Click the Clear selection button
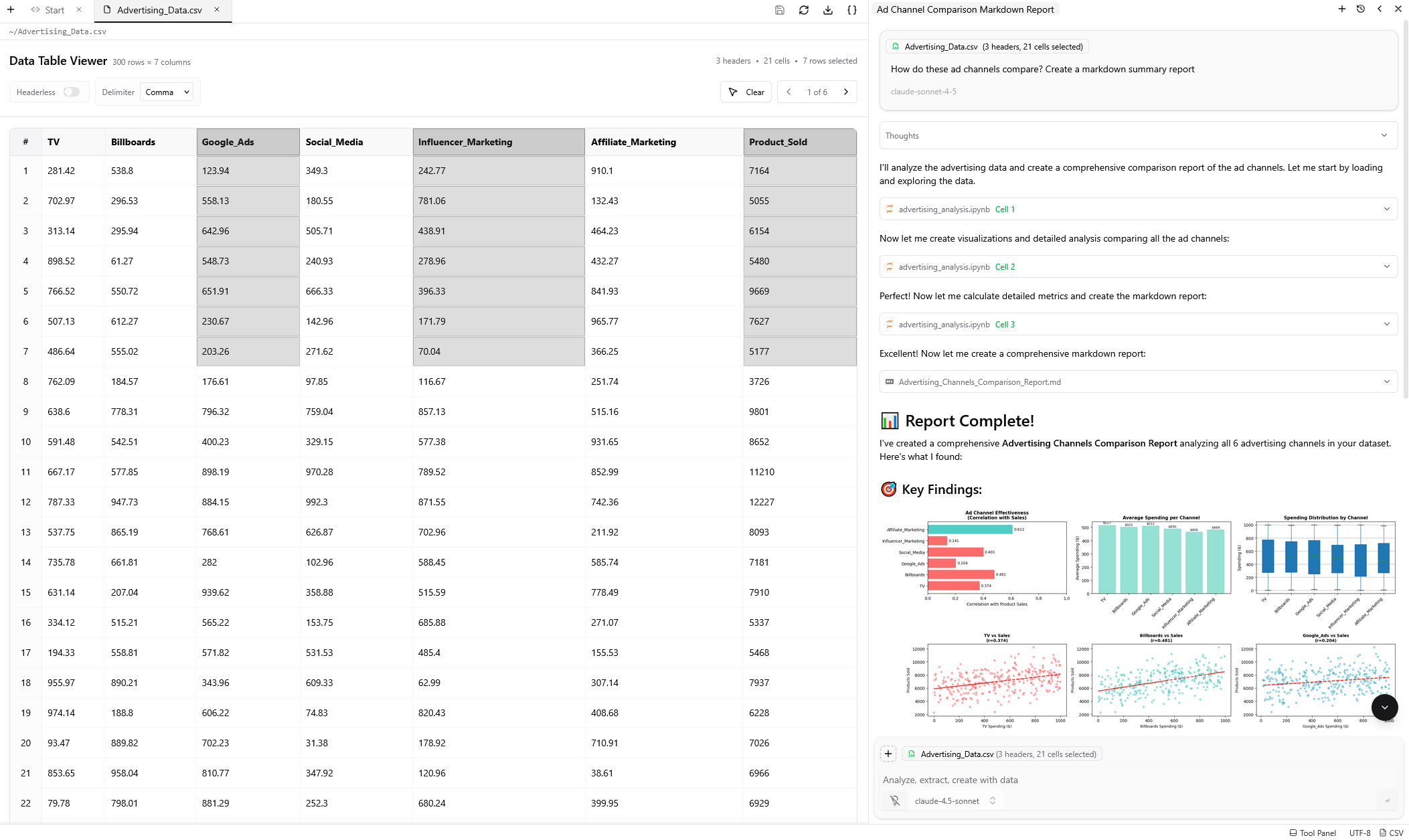Screen dimensions: 1409x840 (x=746, y=92)
